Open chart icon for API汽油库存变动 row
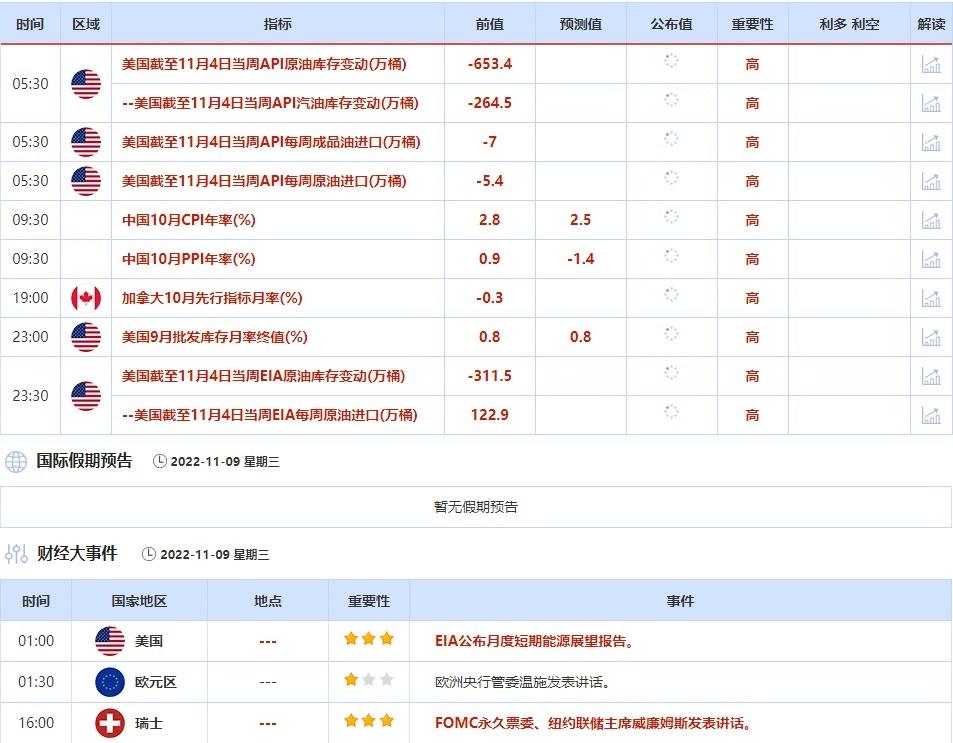 pyautogui.click(x=931, y=103)
